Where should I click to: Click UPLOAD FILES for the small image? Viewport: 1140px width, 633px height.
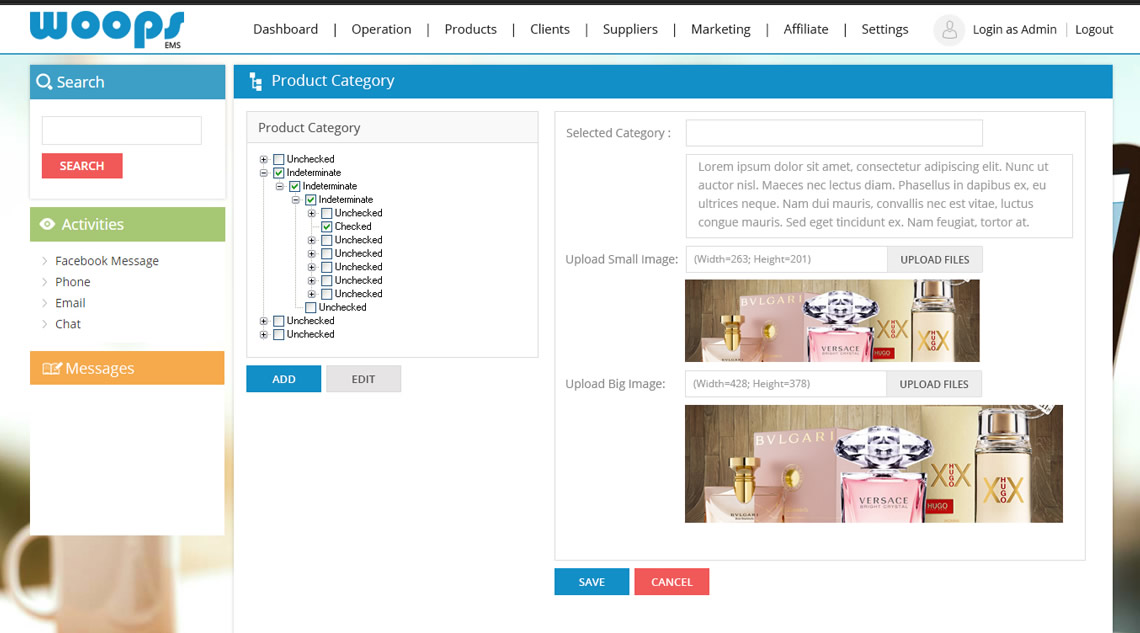point(935,259)
